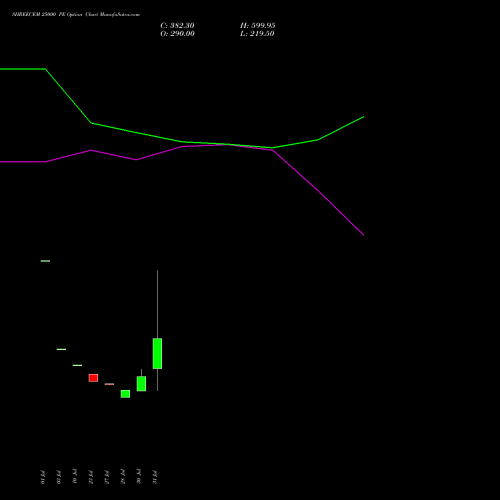Screen dimensions: 500x500
Task: Click the small green candle for 28 Jul
Action: tap(125, 394)
